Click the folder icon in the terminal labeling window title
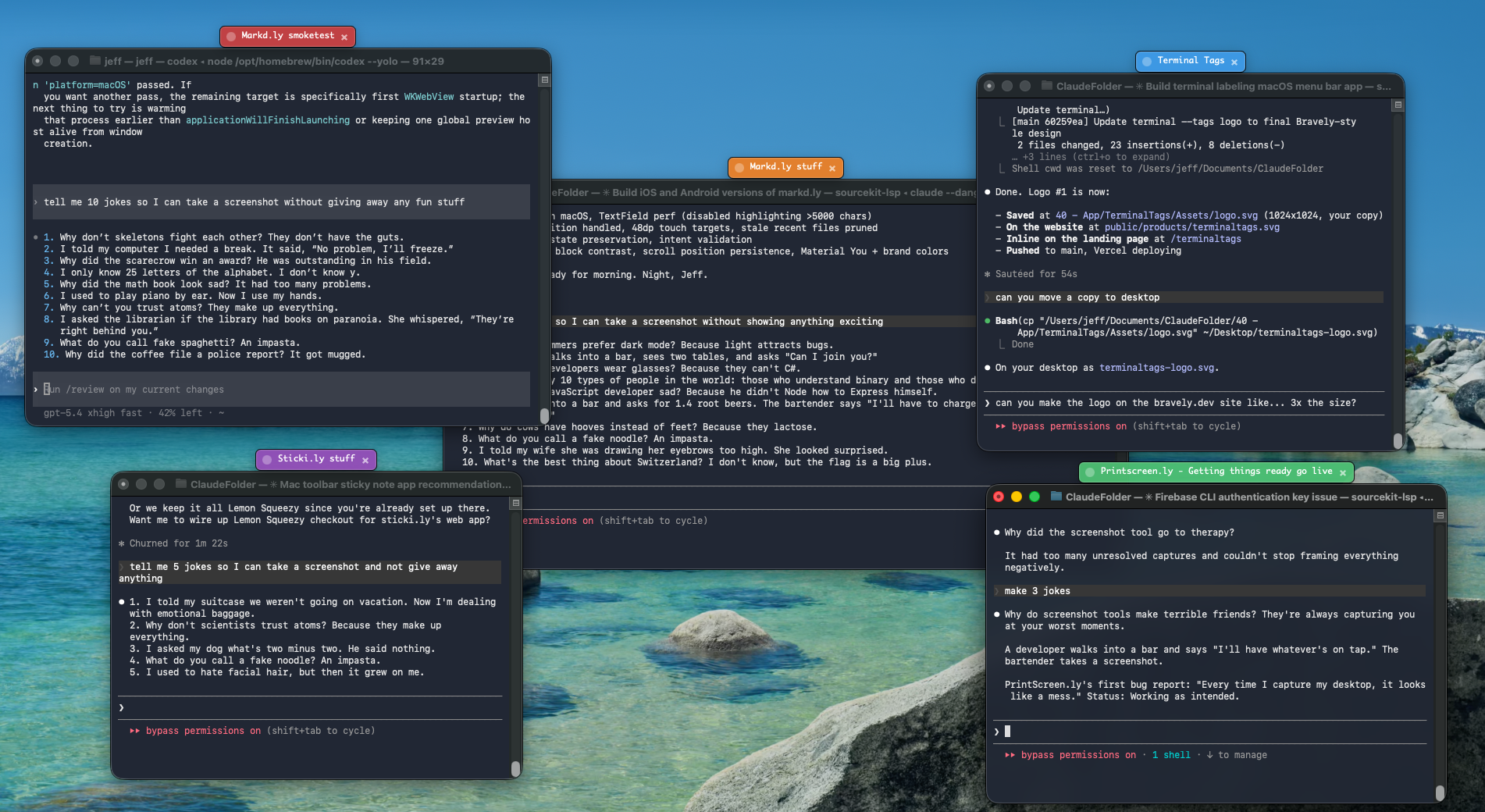 pos(1047,86)
